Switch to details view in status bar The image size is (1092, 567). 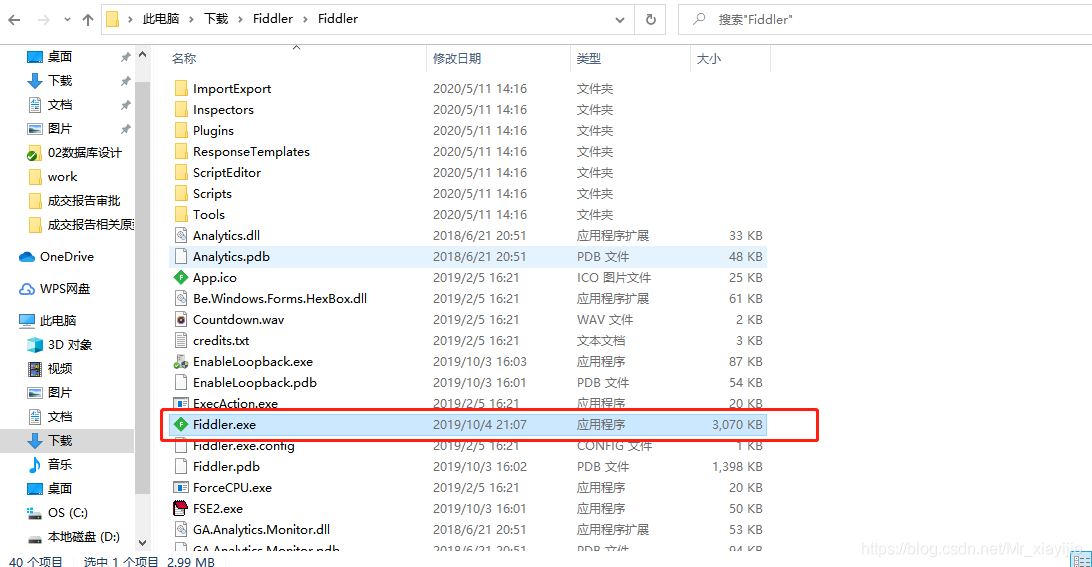(x=1082, y=561)
